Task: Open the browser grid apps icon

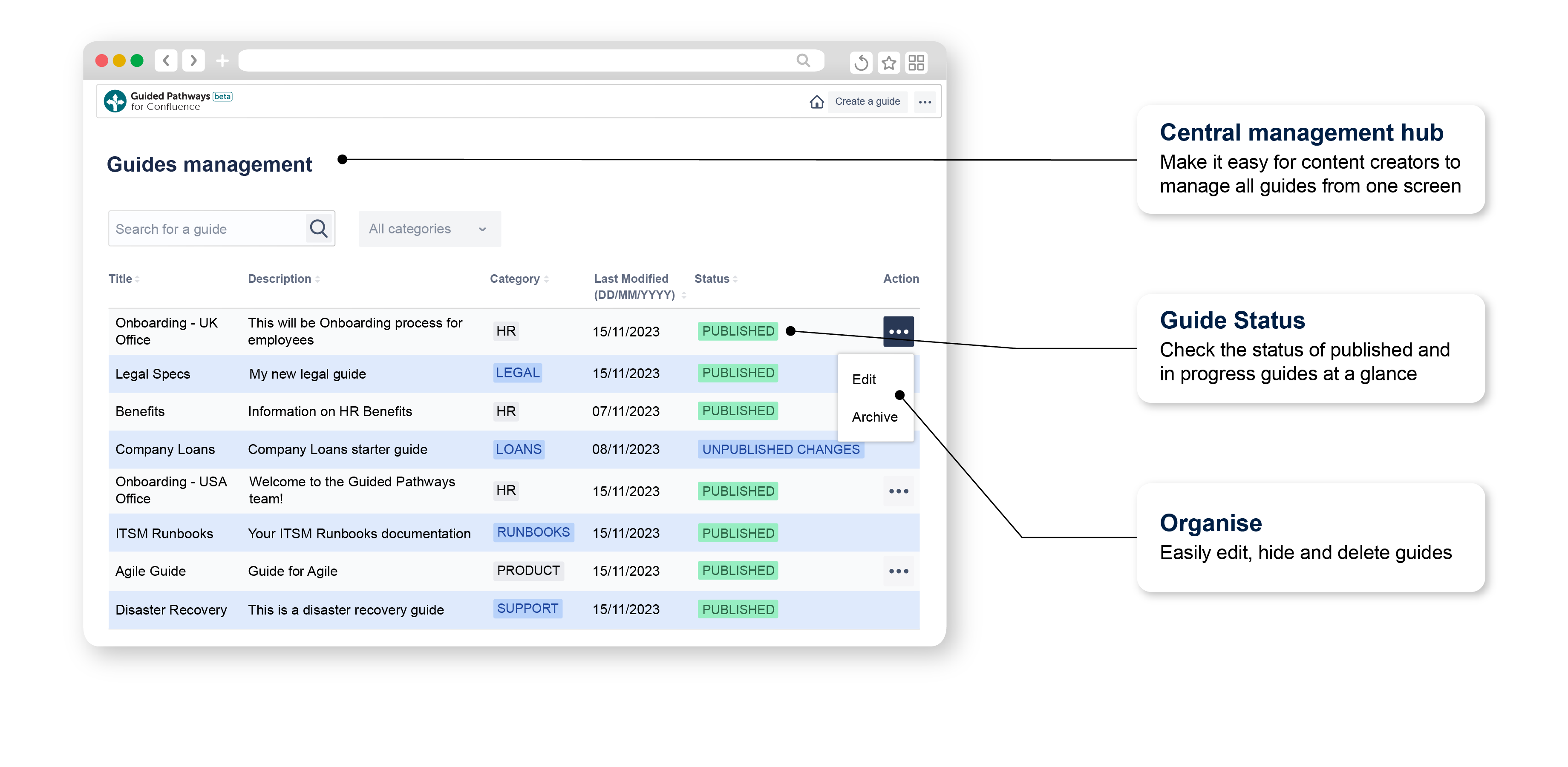Action: (x=916, y=63)
